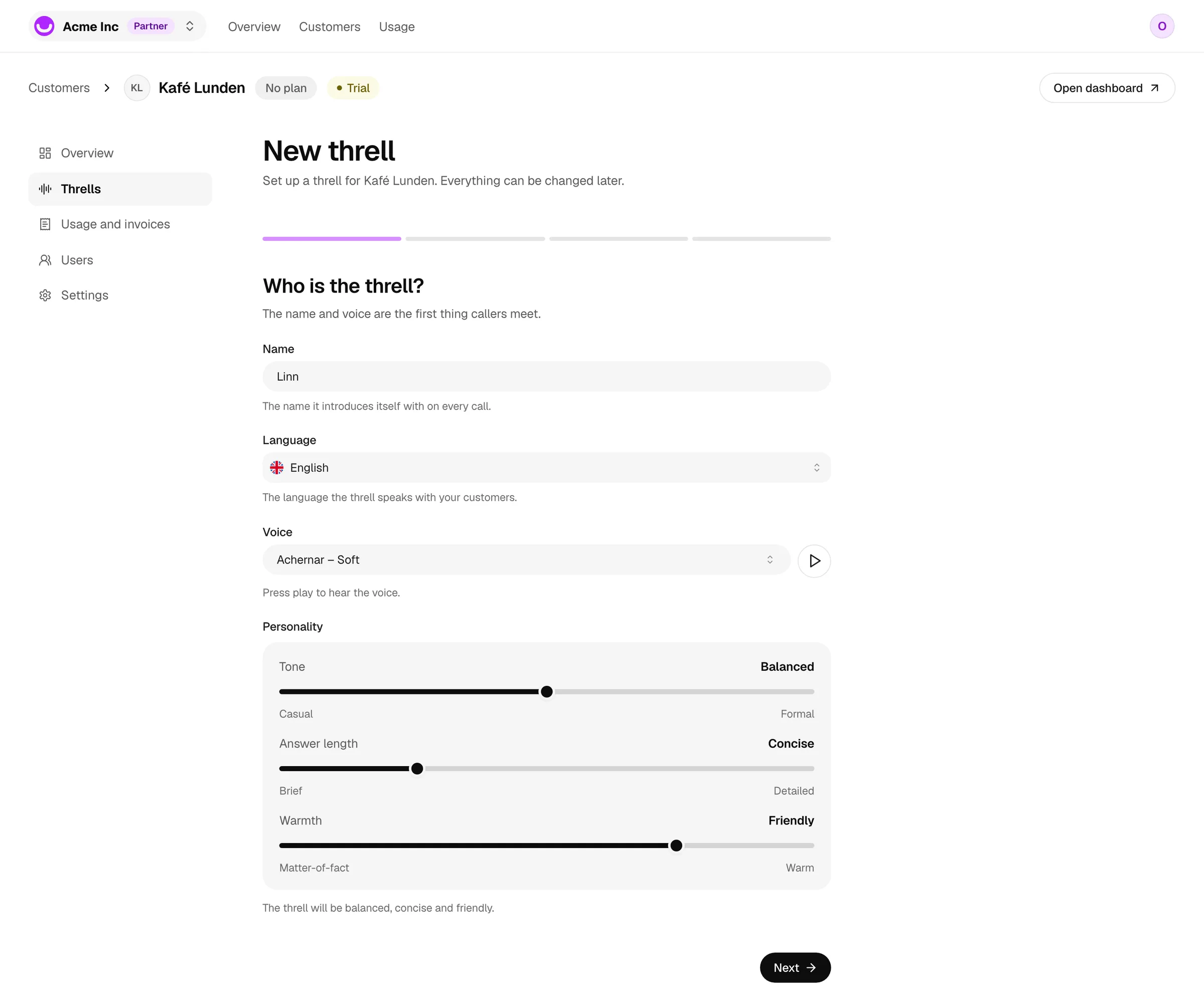This screenshot has height=997, width=1204.
Task: Click the Tone slider handle
Action: (x=546, y=691)
